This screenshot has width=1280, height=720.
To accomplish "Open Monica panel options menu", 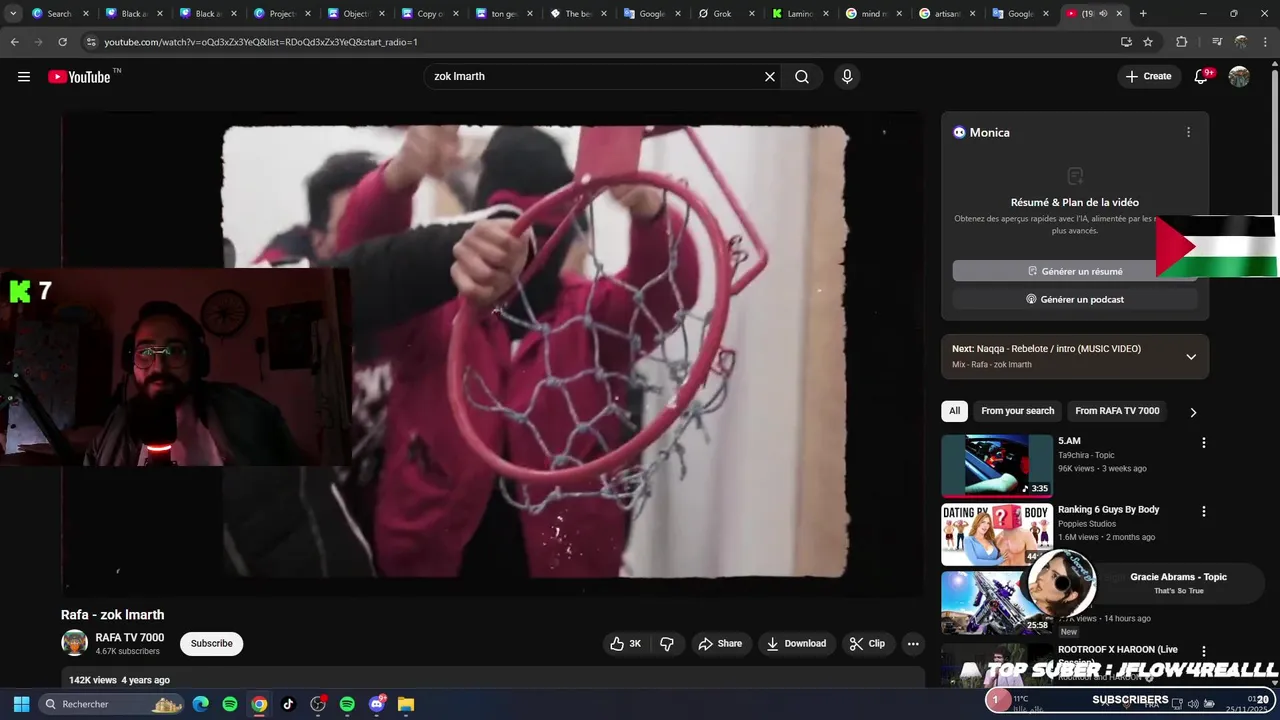I will click(x=1188, y=132).
